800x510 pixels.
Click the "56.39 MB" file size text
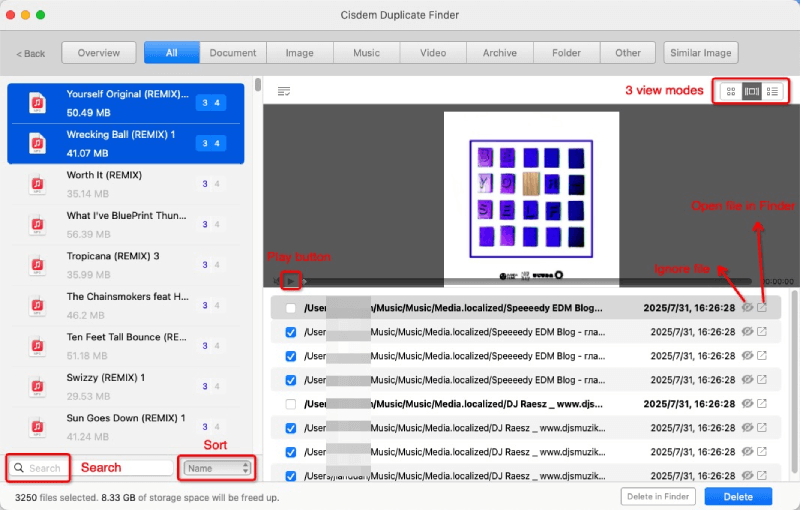88,234
